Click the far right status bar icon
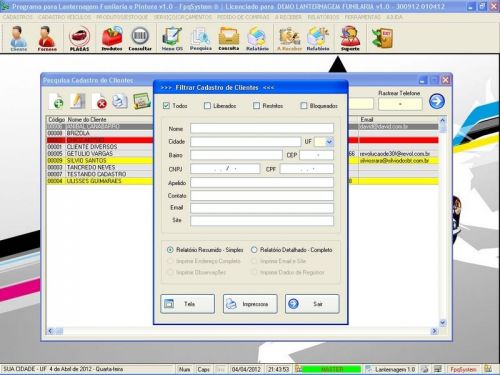 (488, 369)
